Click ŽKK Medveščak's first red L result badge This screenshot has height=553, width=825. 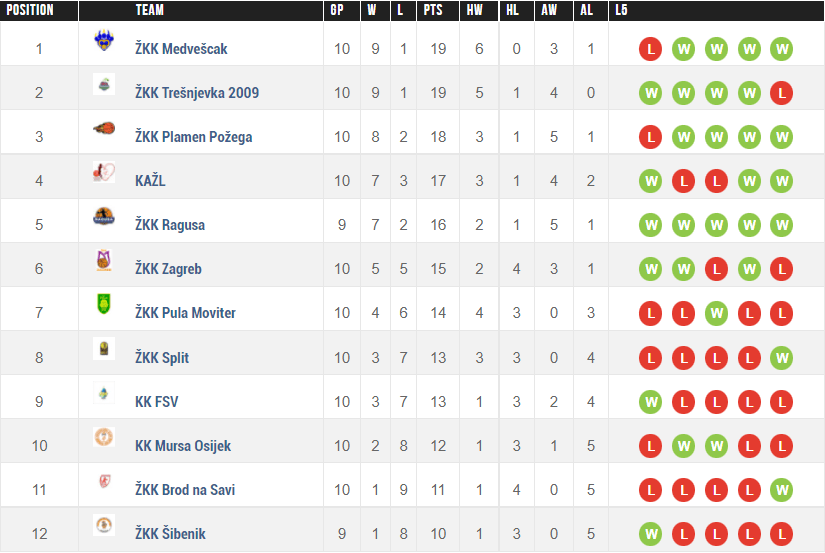[x=651, y=49]
